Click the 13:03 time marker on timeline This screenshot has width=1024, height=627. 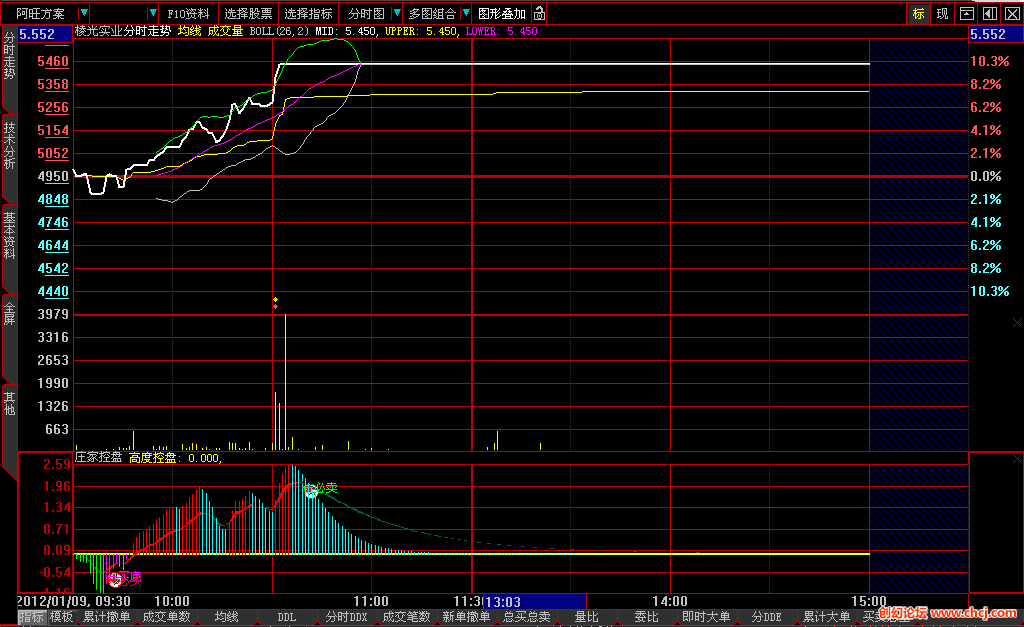[502, 601]
